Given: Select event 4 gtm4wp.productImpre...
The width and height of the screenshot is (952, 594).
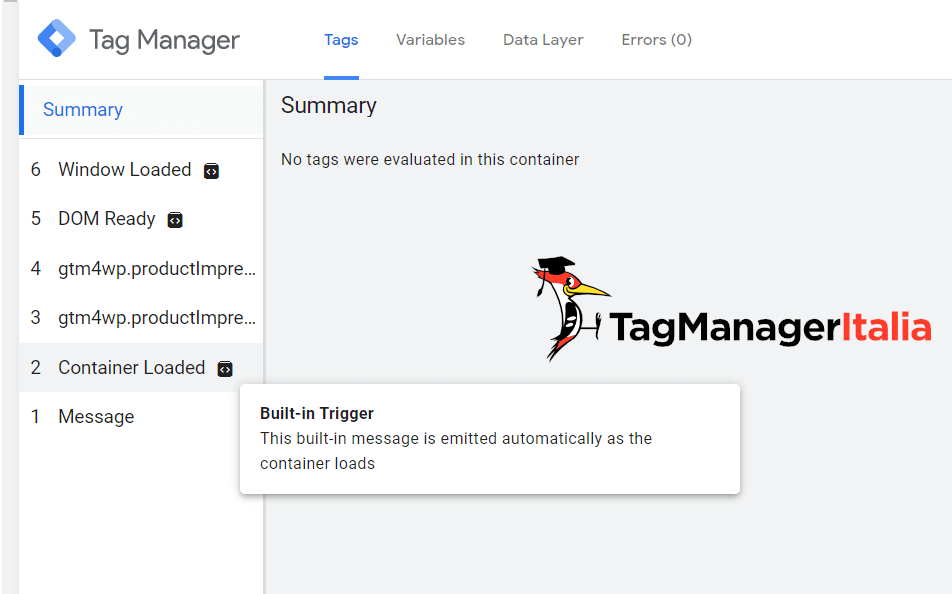Looking at the screenshot, I should (x=141, y=268).
